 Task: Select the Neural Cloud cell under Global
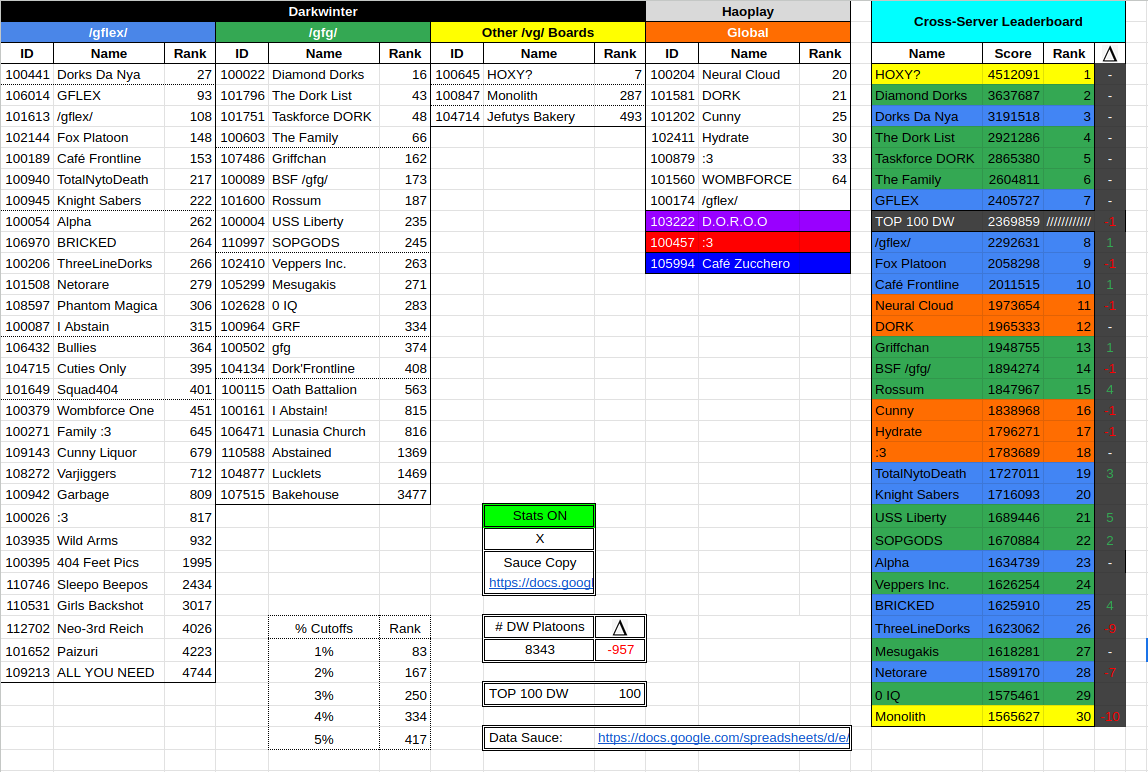(749, 75)
